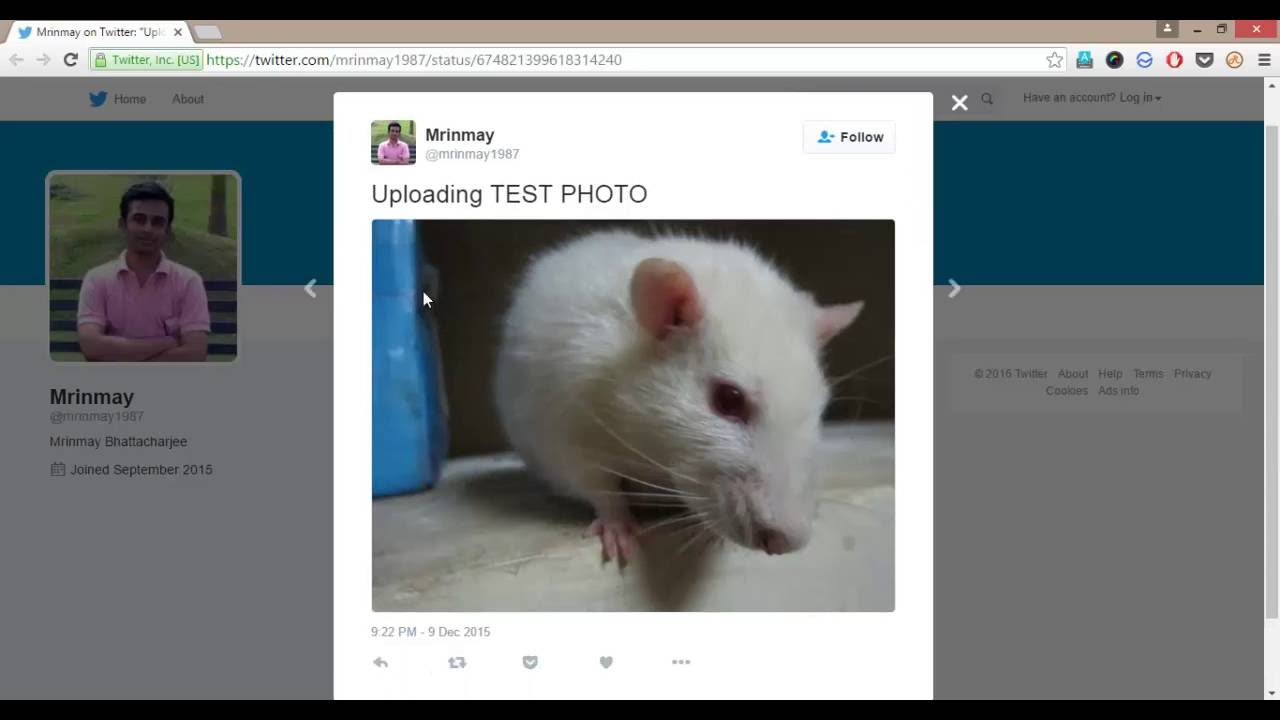Open the footer Cookies link
1280x720 pixels.
[1066, 391]
